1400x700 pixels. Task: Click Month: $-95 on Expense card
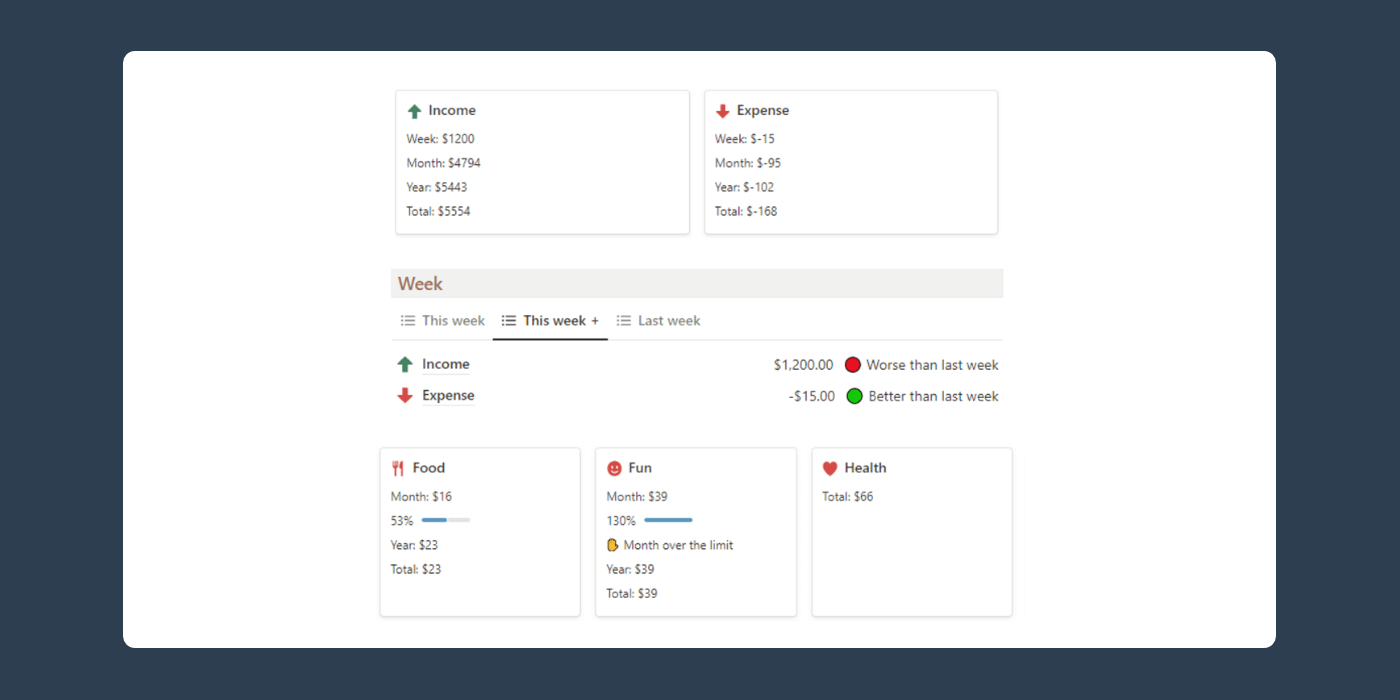748,163
